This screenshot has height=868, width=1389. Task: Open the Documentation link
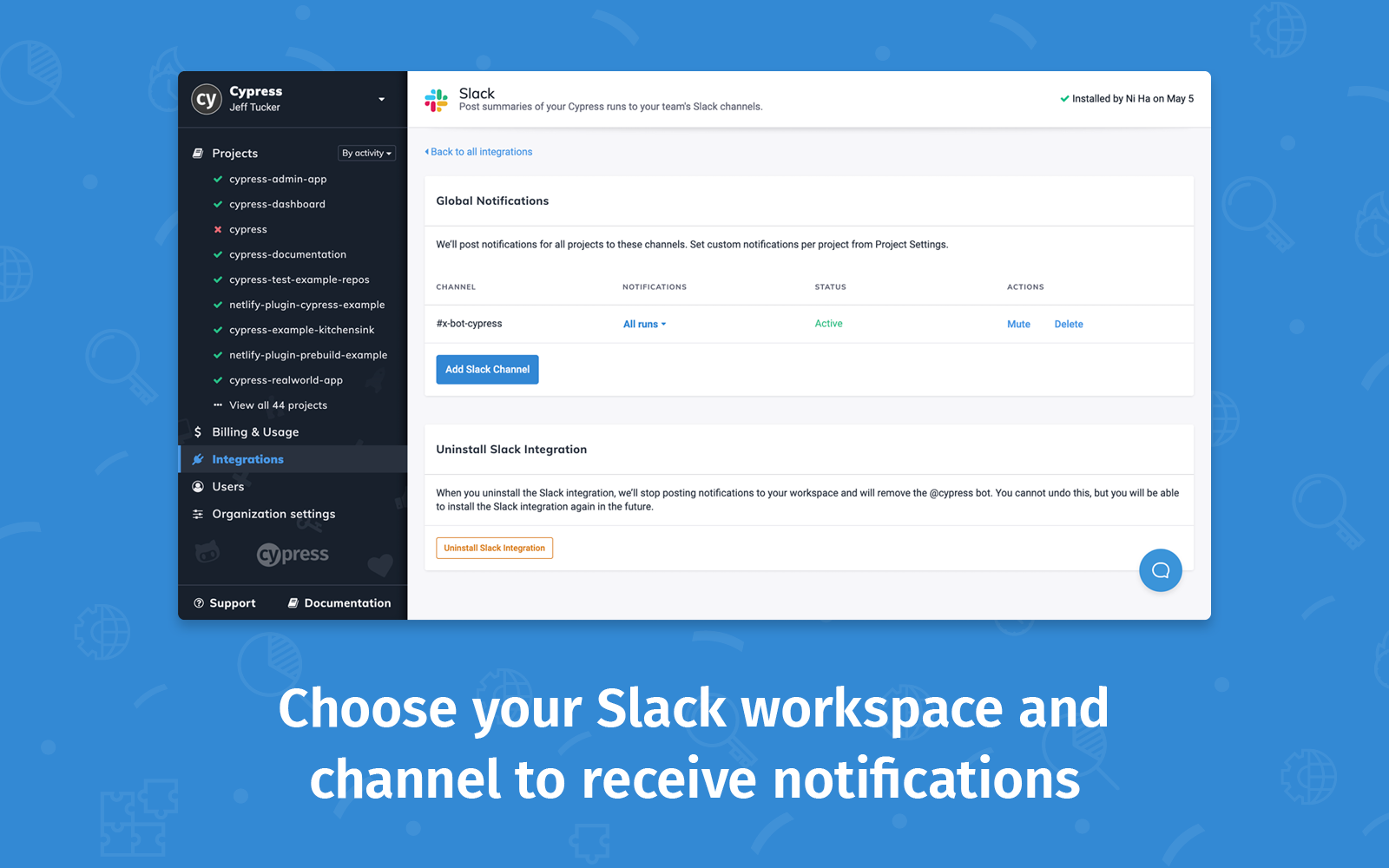[347, 603]
